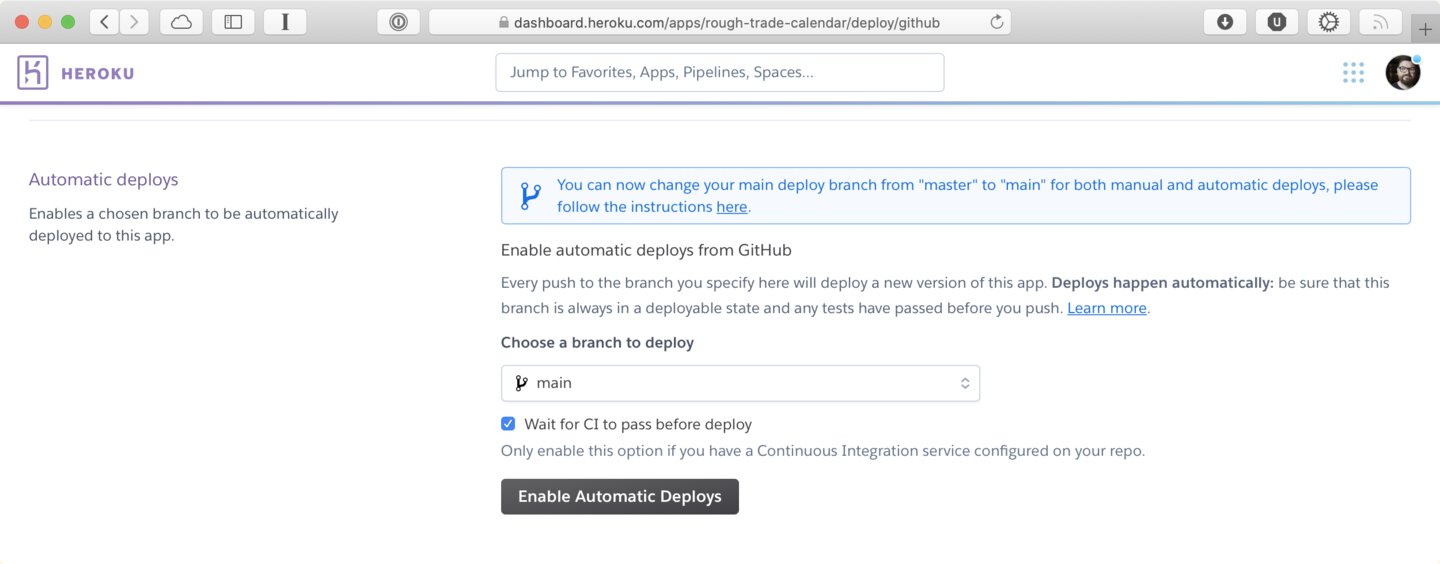1440x564 pixels.
Task: Click the Heroku logo icon
Action: point(33,73)
